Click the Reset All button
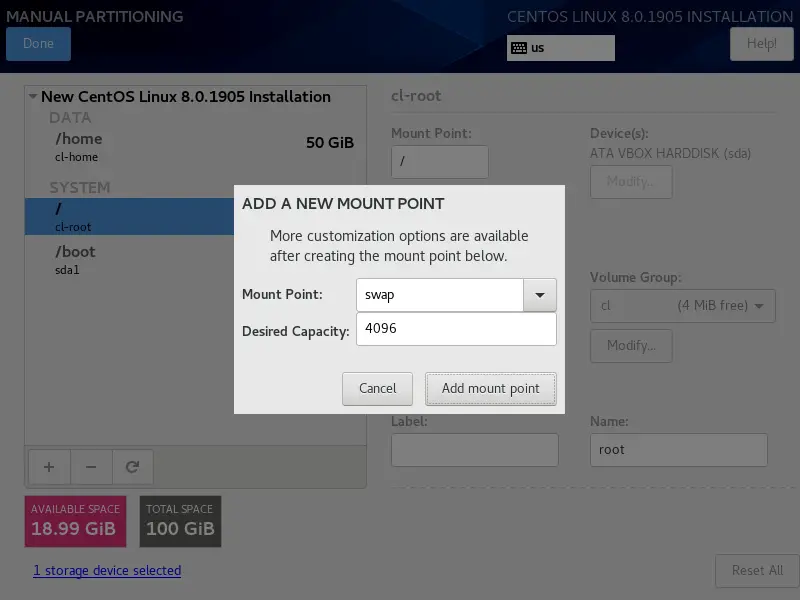Image resolution: width=800 pixels, height=600 pixels. click(x=756, y=570)
